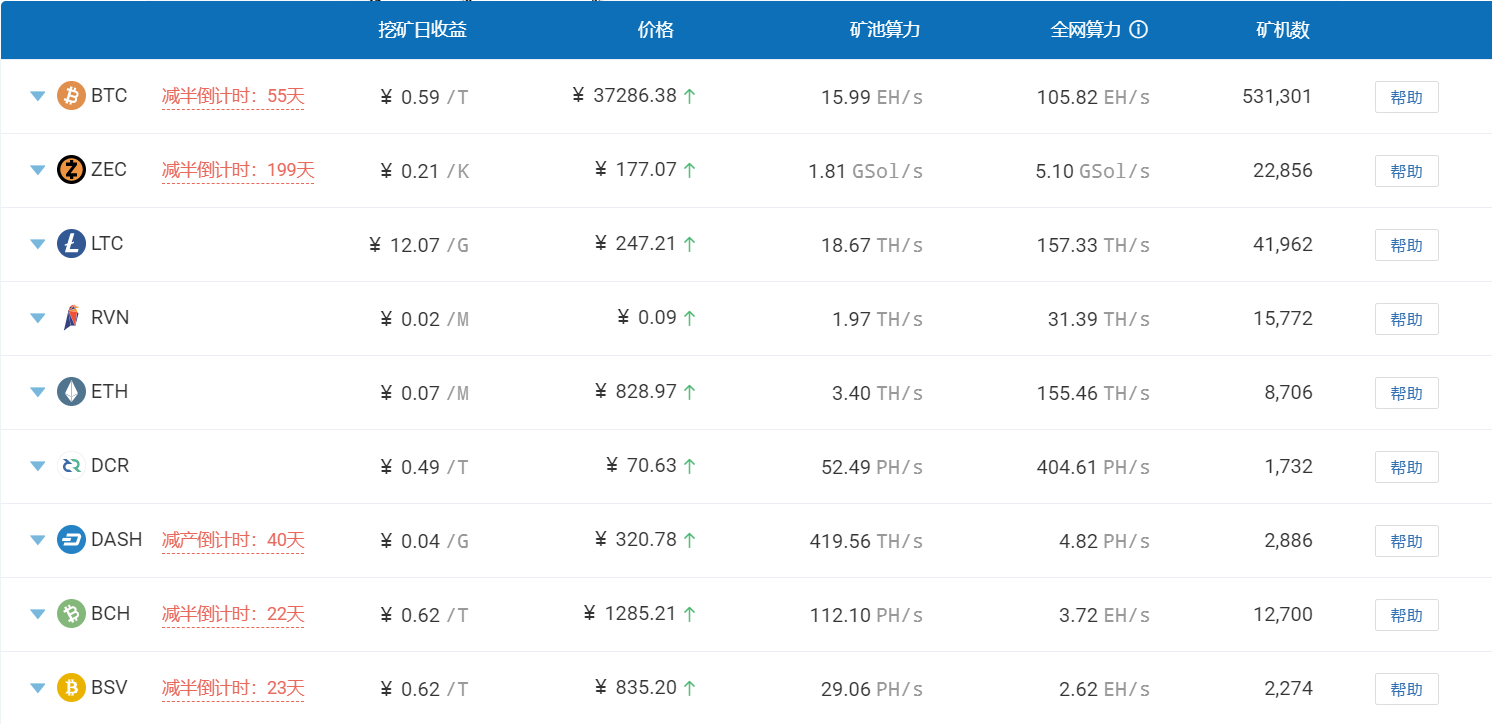Click the BSV 减半倒计时：23天 link
1492x724 pixels.
tap(233, 689)
